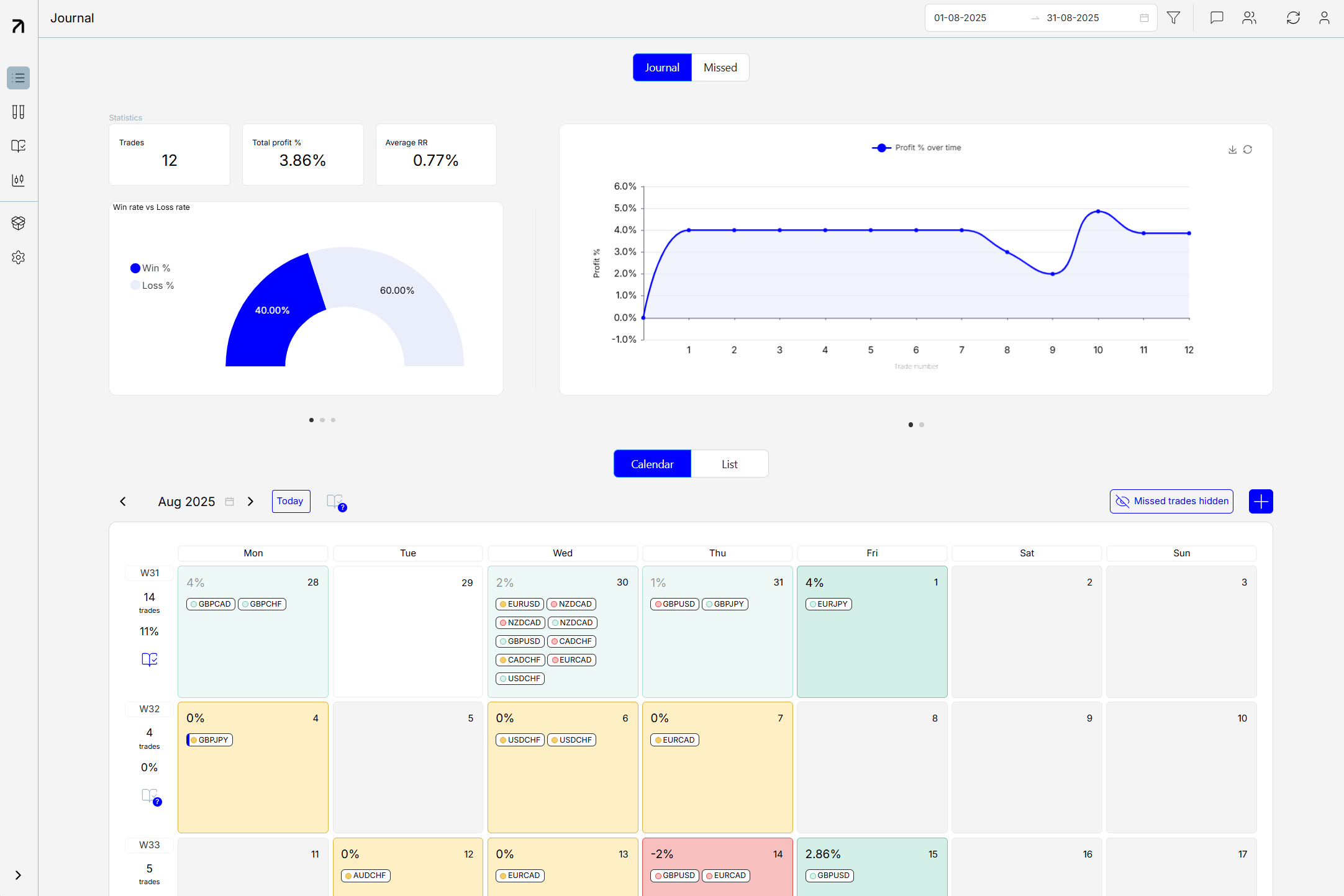Open the EURJPY trade on Friday 1
The width and height of the screenshot is (1344, 896).
coord(829,604)
